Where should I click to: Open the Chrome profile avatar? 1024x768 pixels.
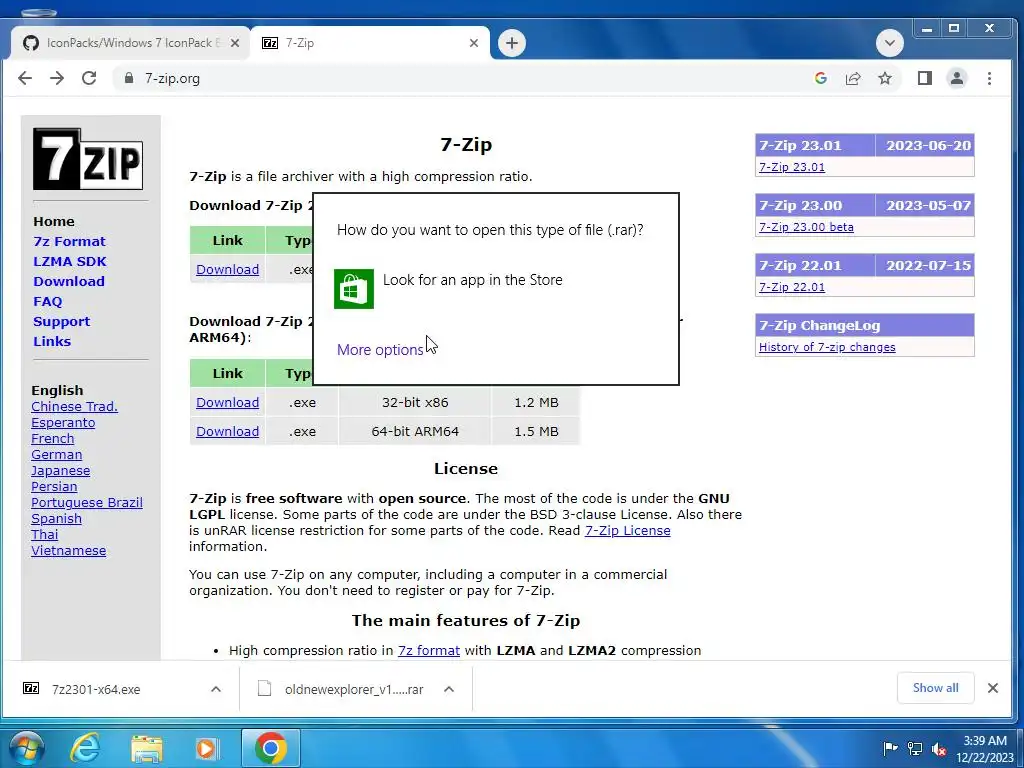957,78
